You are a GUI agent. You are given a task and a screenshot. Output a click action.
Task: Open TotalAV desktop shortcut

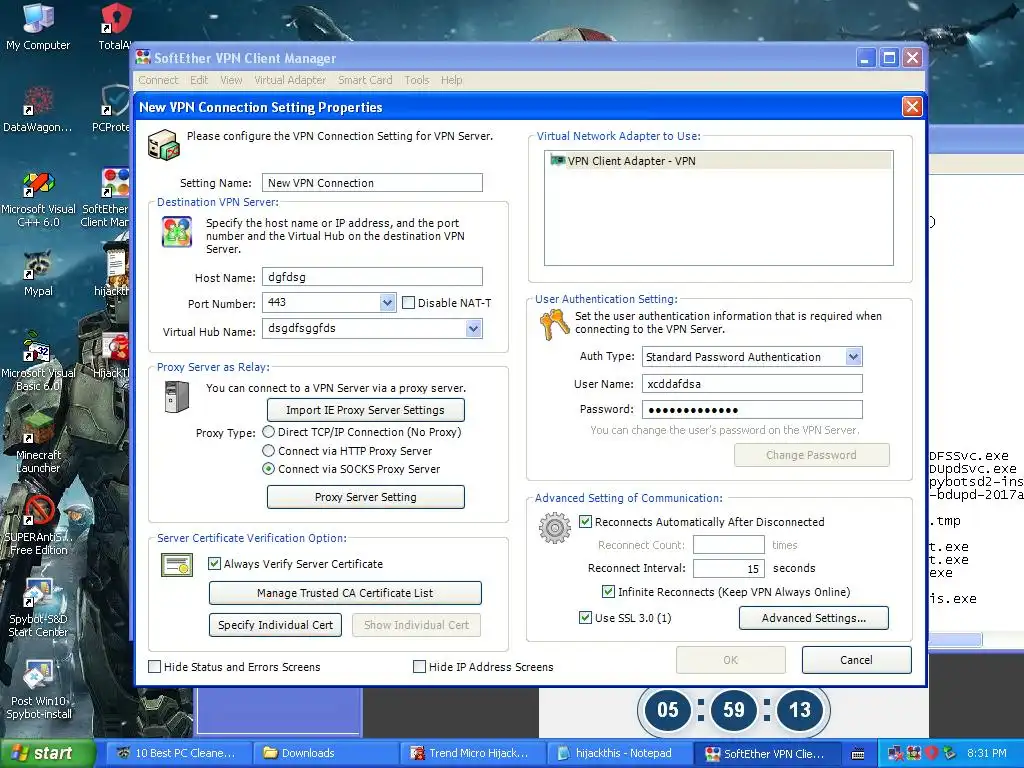point(115,26)
